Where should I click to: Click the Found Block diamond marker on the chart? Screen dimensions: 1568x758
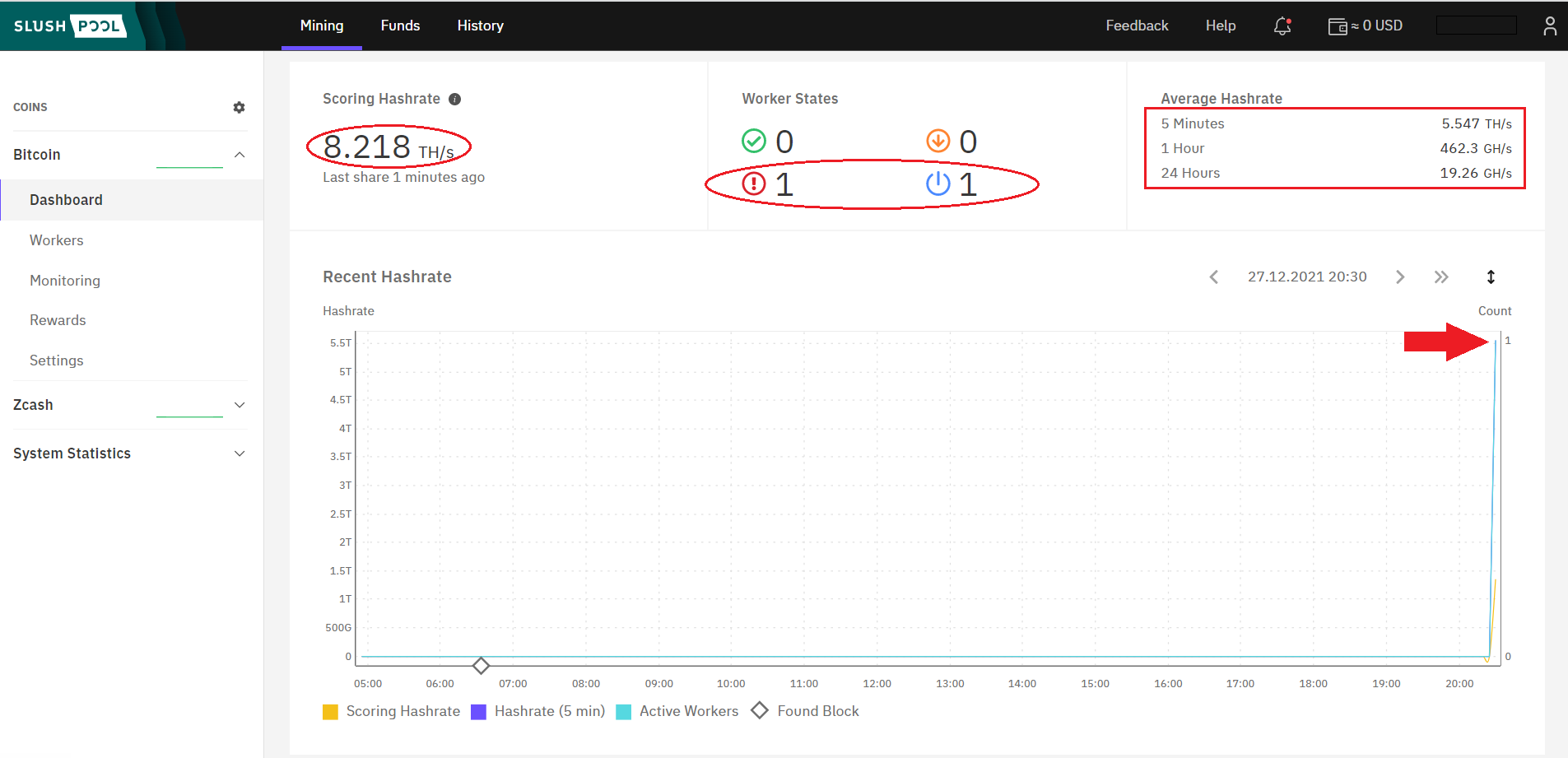click(481, 665)
